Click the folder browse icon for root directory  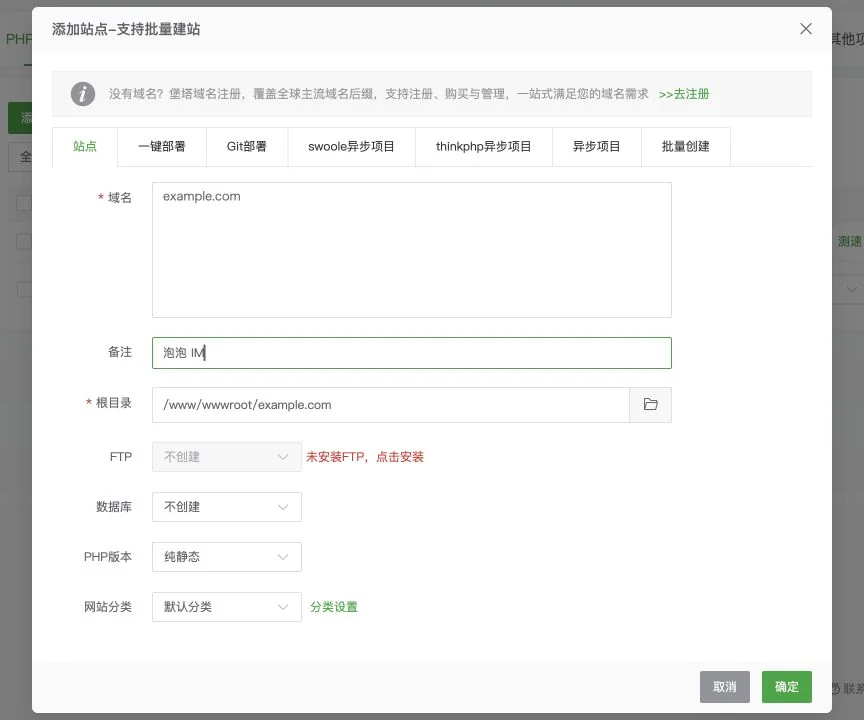650,405
